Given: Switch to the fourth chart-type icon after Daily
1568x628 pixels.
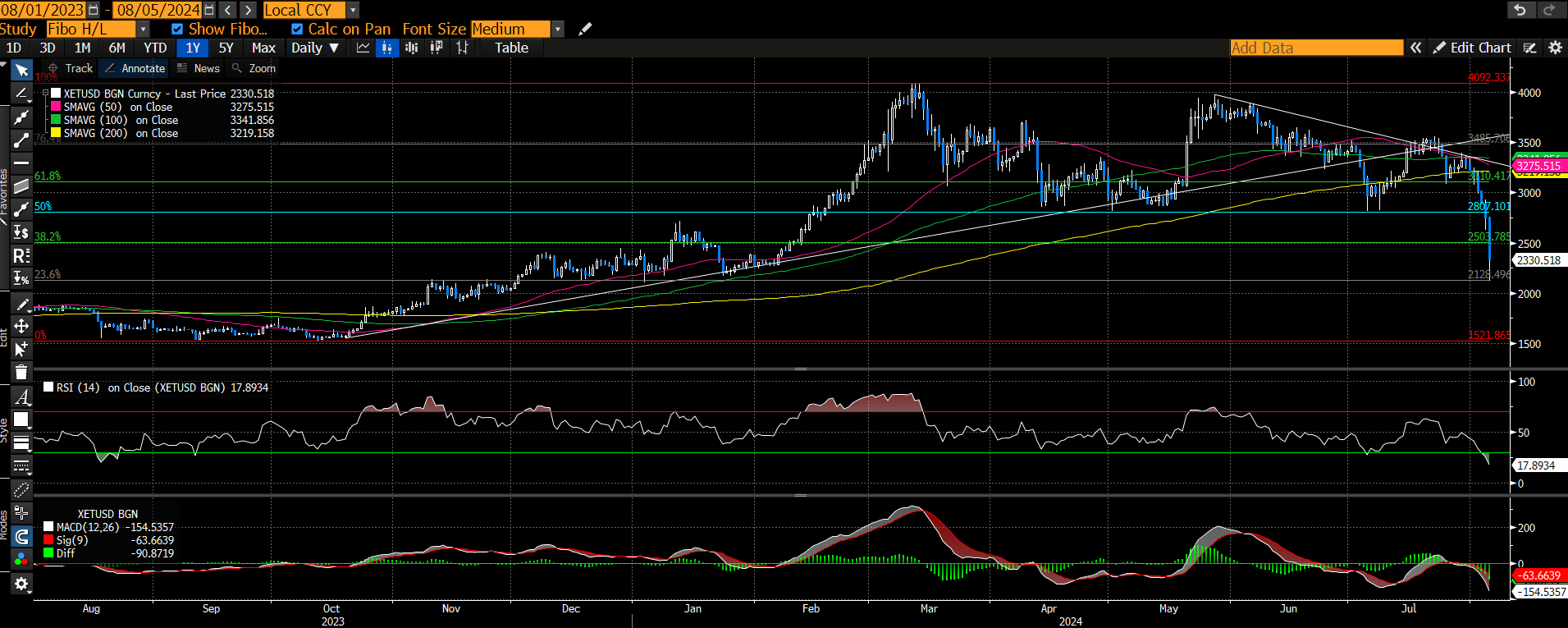Looking at the screenshot, I should point(437,48).
